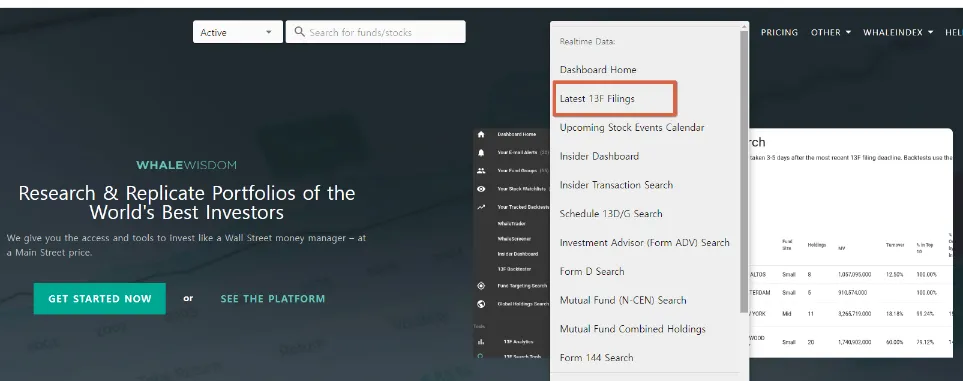
Task: Expand the WHALEINDEX navigation menu
Action: [x=898, y=32]
